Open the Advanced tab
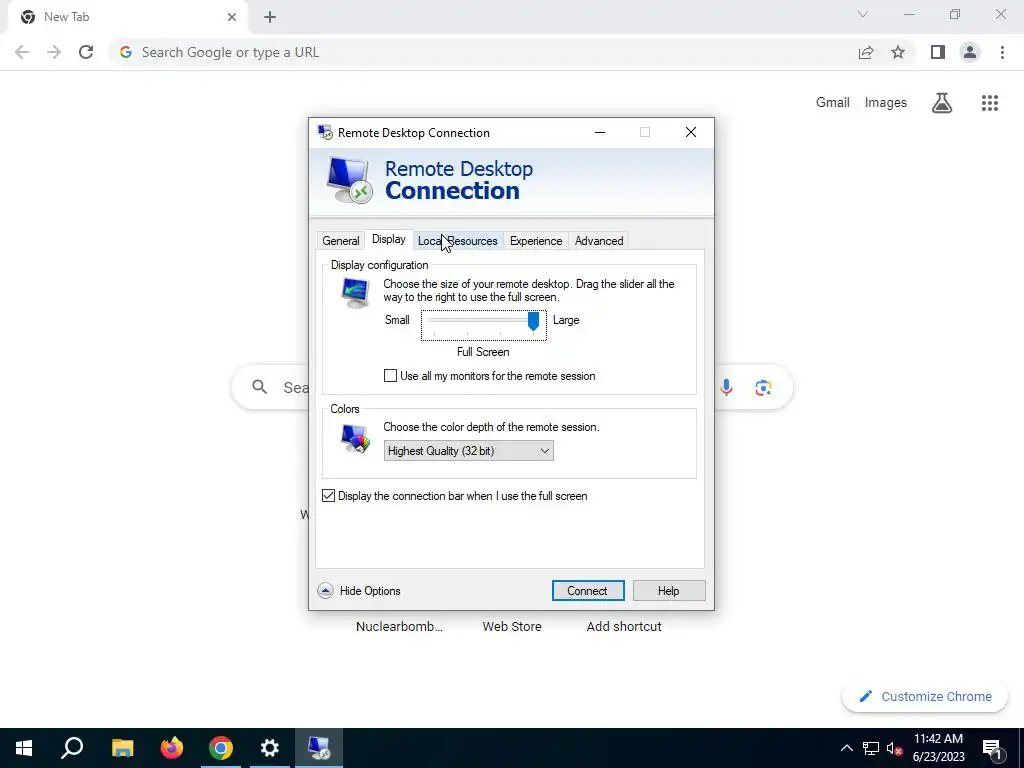Screen dimensions: 1024x768 [599, 241]
